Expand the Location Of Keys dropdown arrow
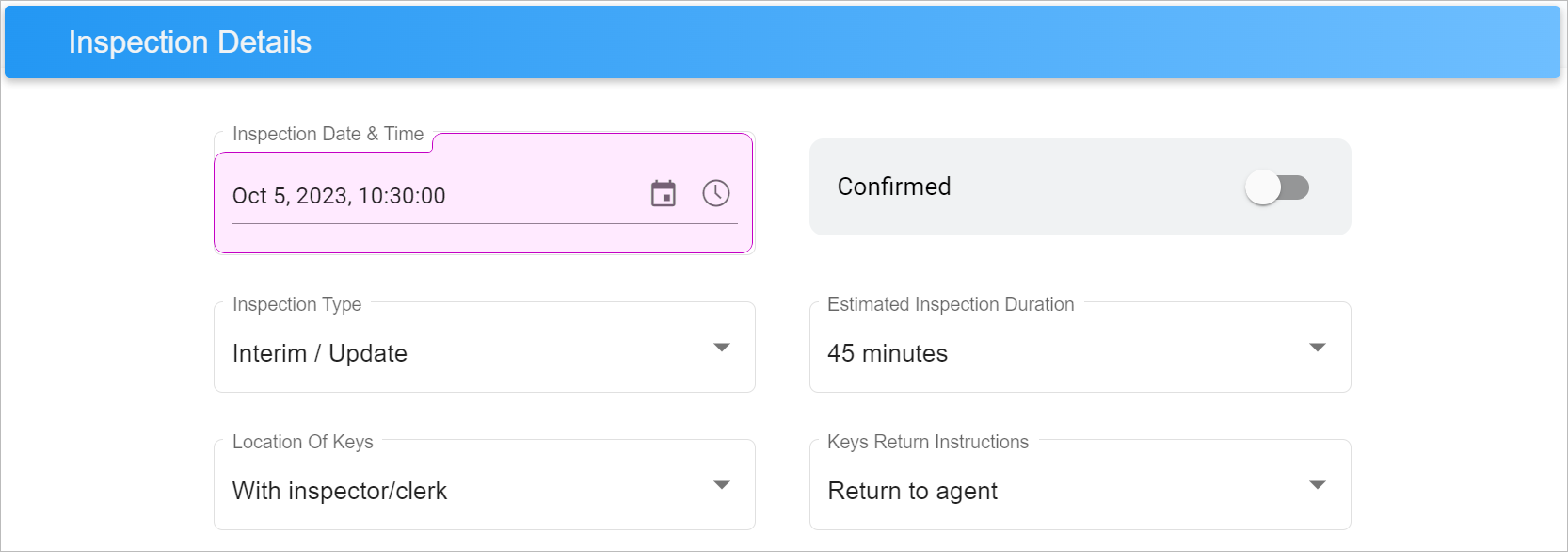 tap(722, 485)
